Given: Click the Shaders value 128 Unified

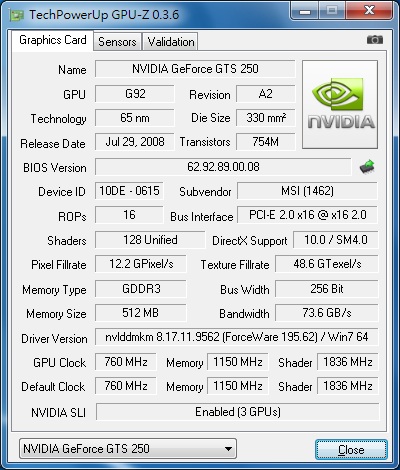Looking at the screenshot, I should (x=150, y=240).
